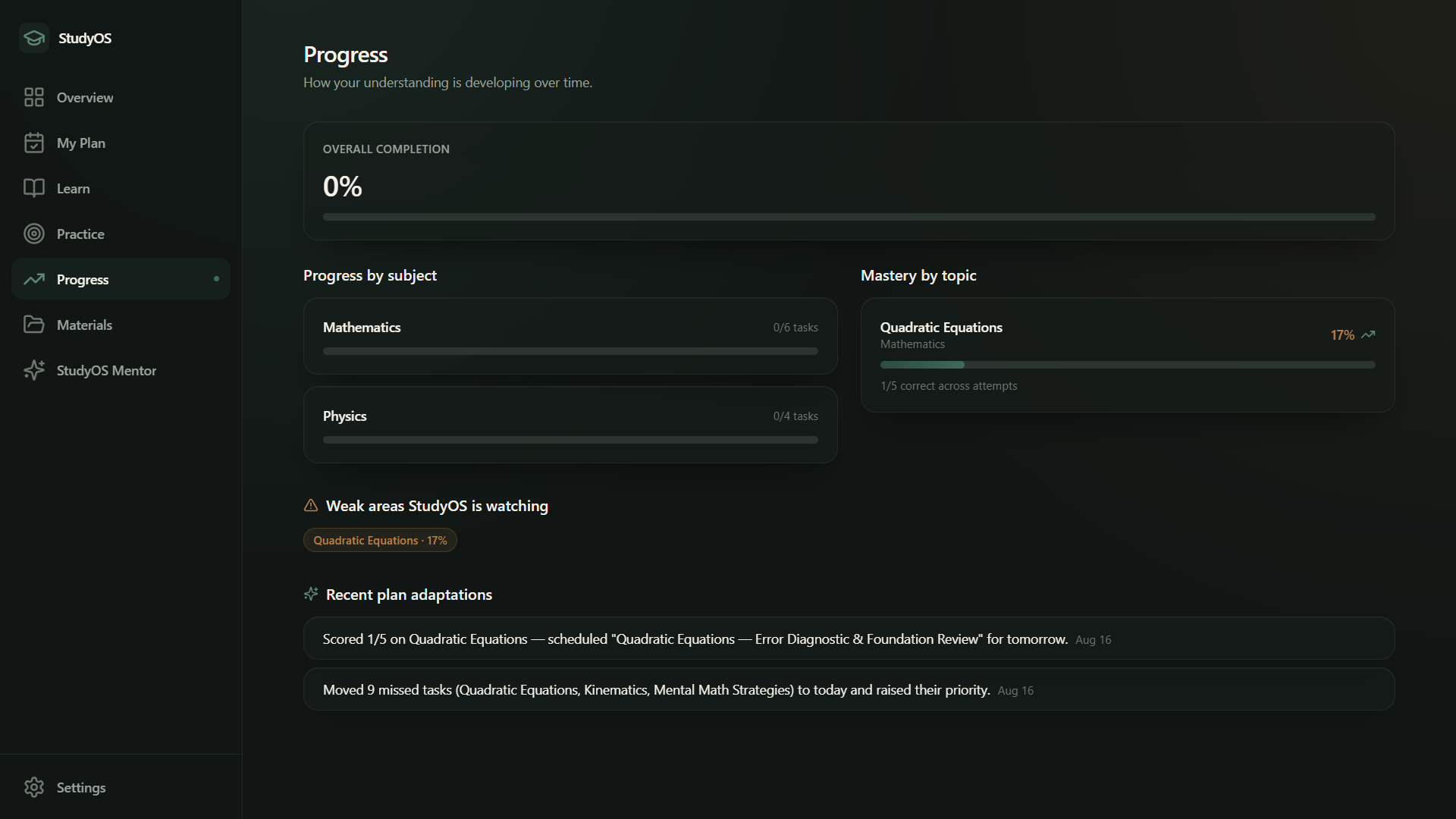Click the Mathematics progress bar
This screenshot has height=819, width=1456.
[x=570, y=351]
